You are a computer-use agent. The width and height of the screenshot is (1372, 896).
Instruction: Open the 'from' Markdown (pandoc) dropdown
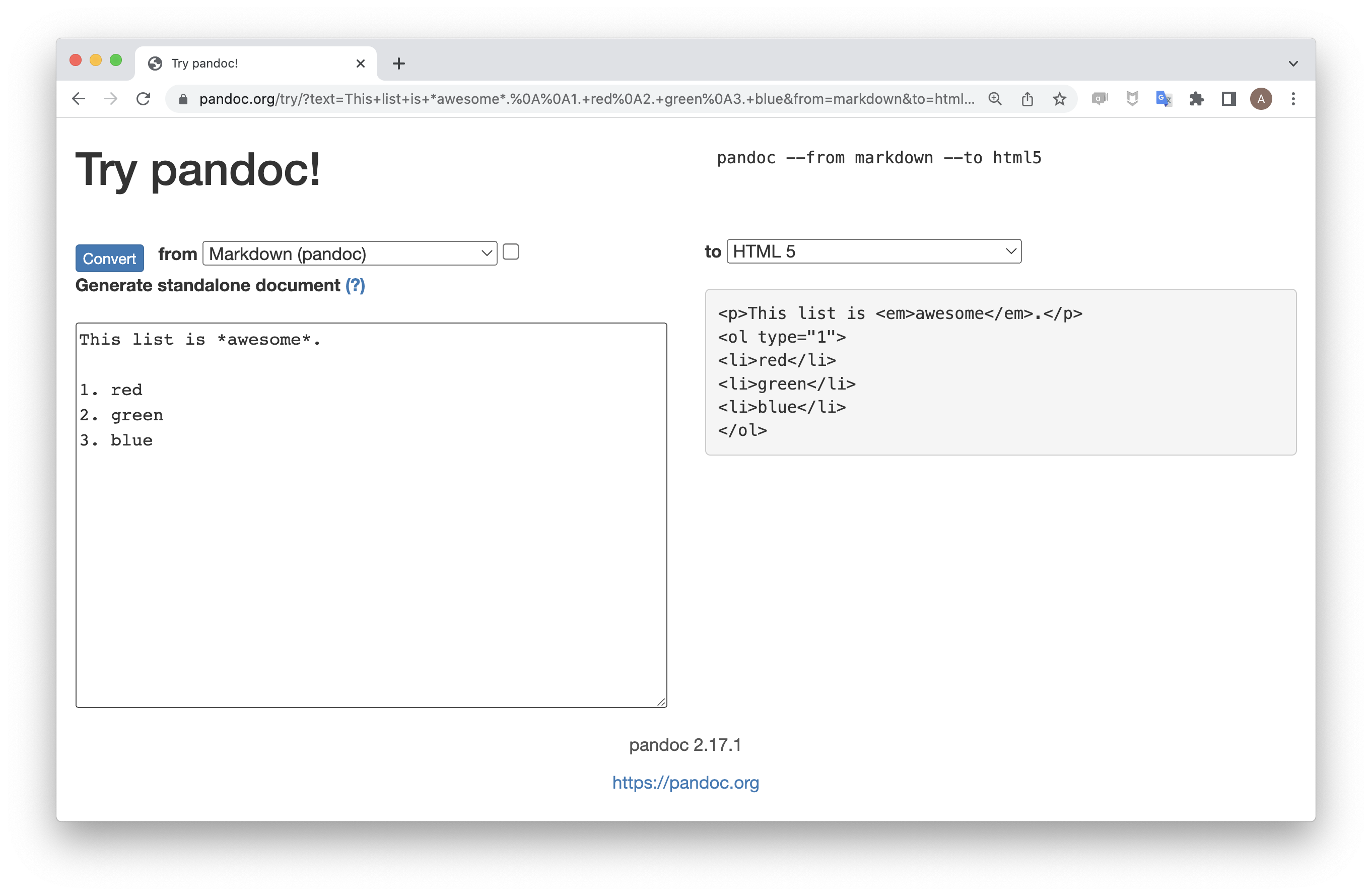(350, 253)
